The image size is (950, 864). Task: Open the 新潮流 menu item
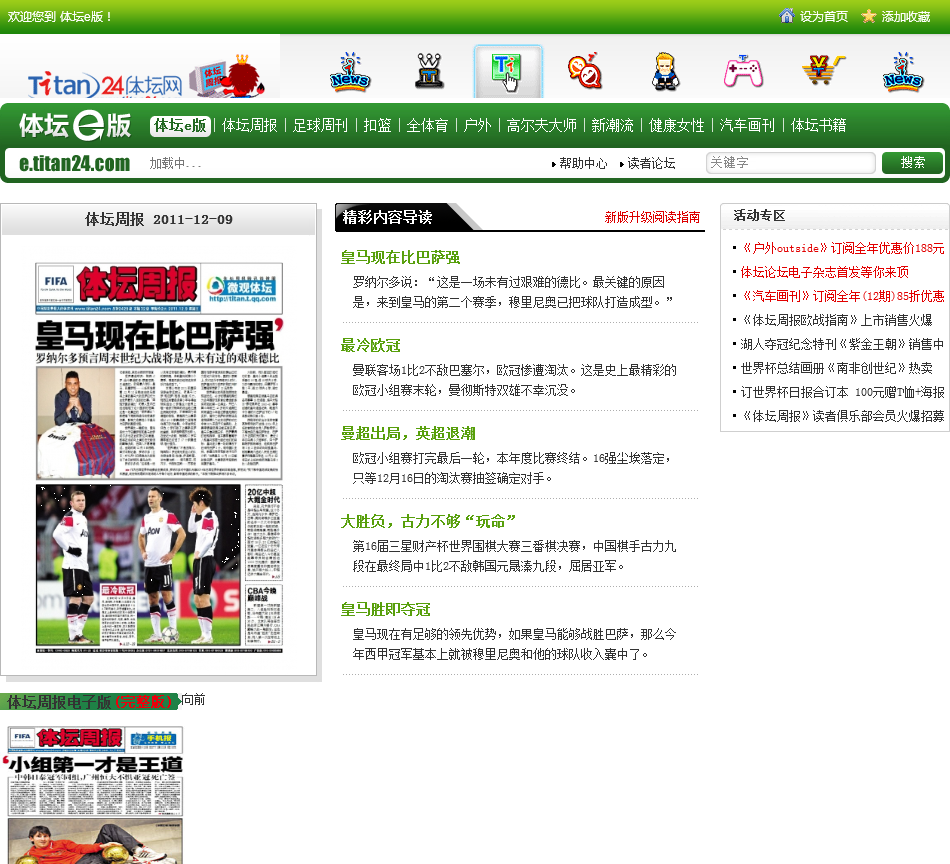tap(613, 125)
